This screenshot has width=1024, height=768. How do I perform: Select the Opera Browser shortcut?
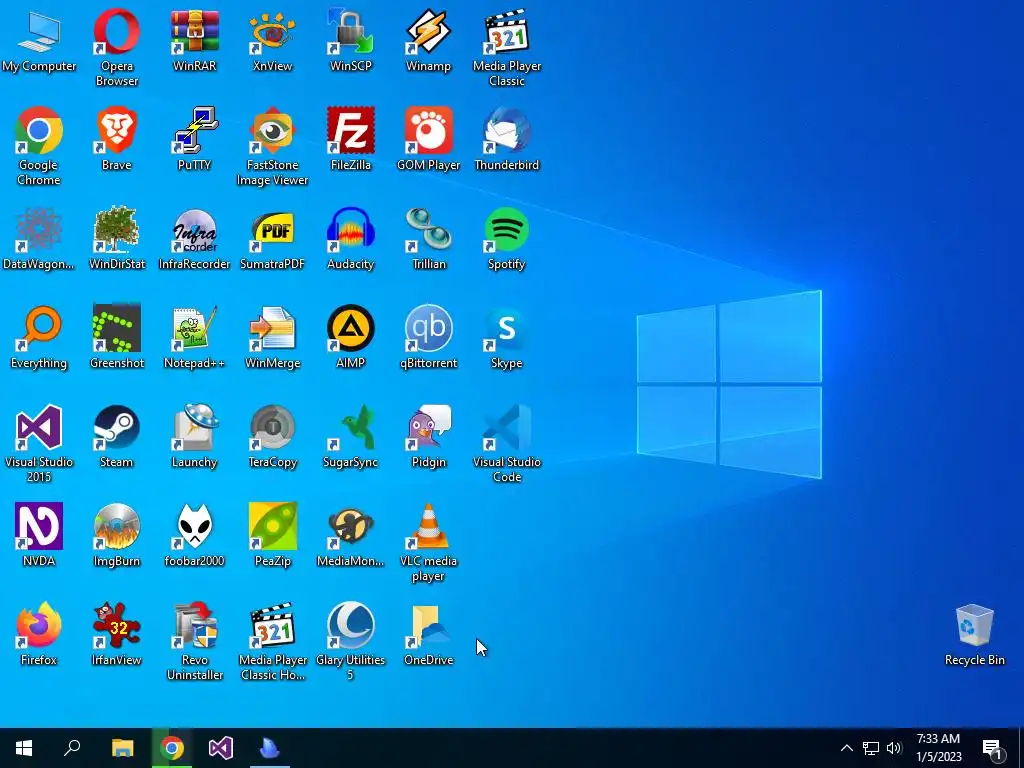click(116, 48)
